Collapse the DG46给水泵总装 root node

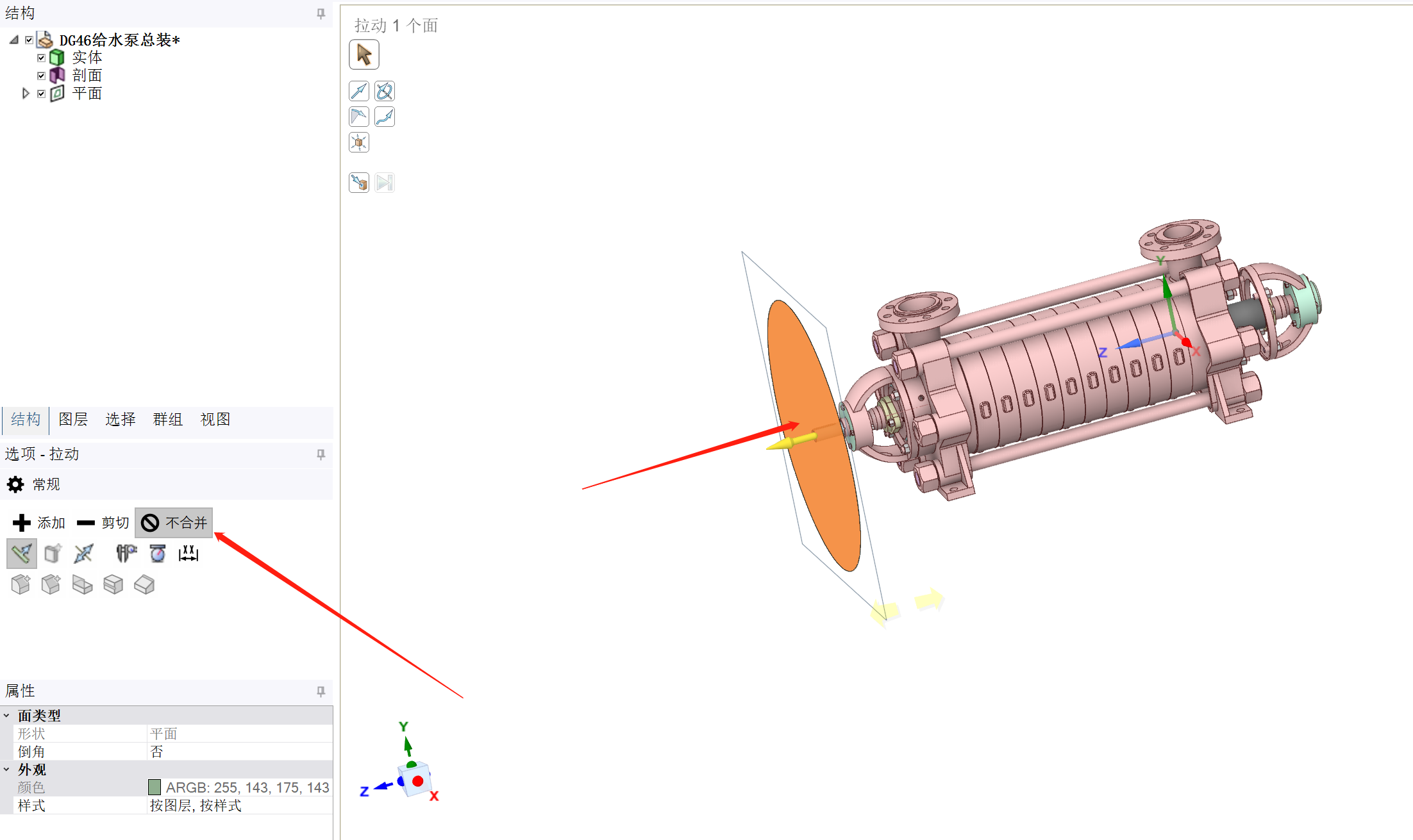point(14,40)
